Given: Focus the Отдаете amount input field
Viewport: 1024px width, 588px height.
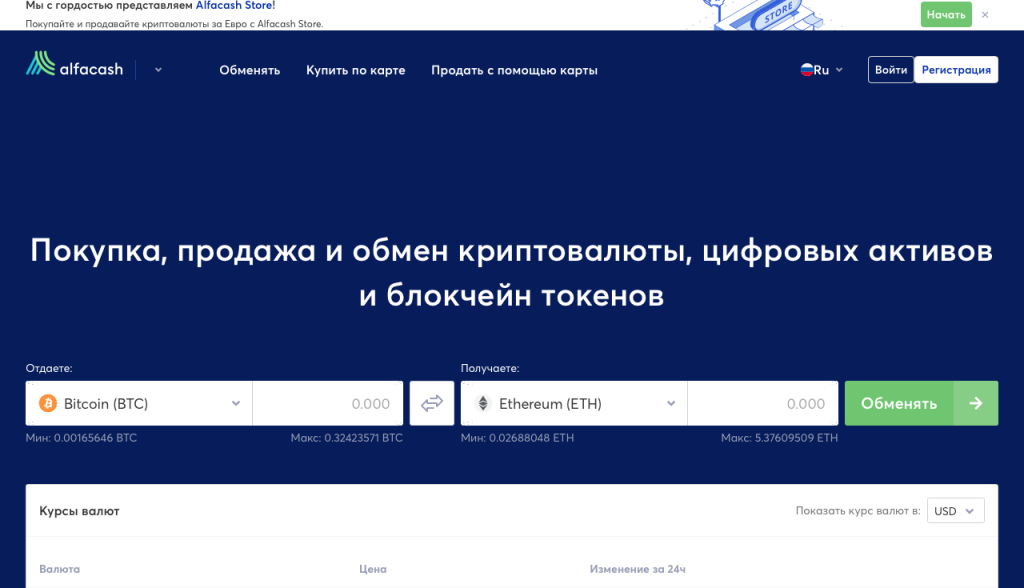Looking at the screenshot, I should pyautogui.click(x=328, y=404).
